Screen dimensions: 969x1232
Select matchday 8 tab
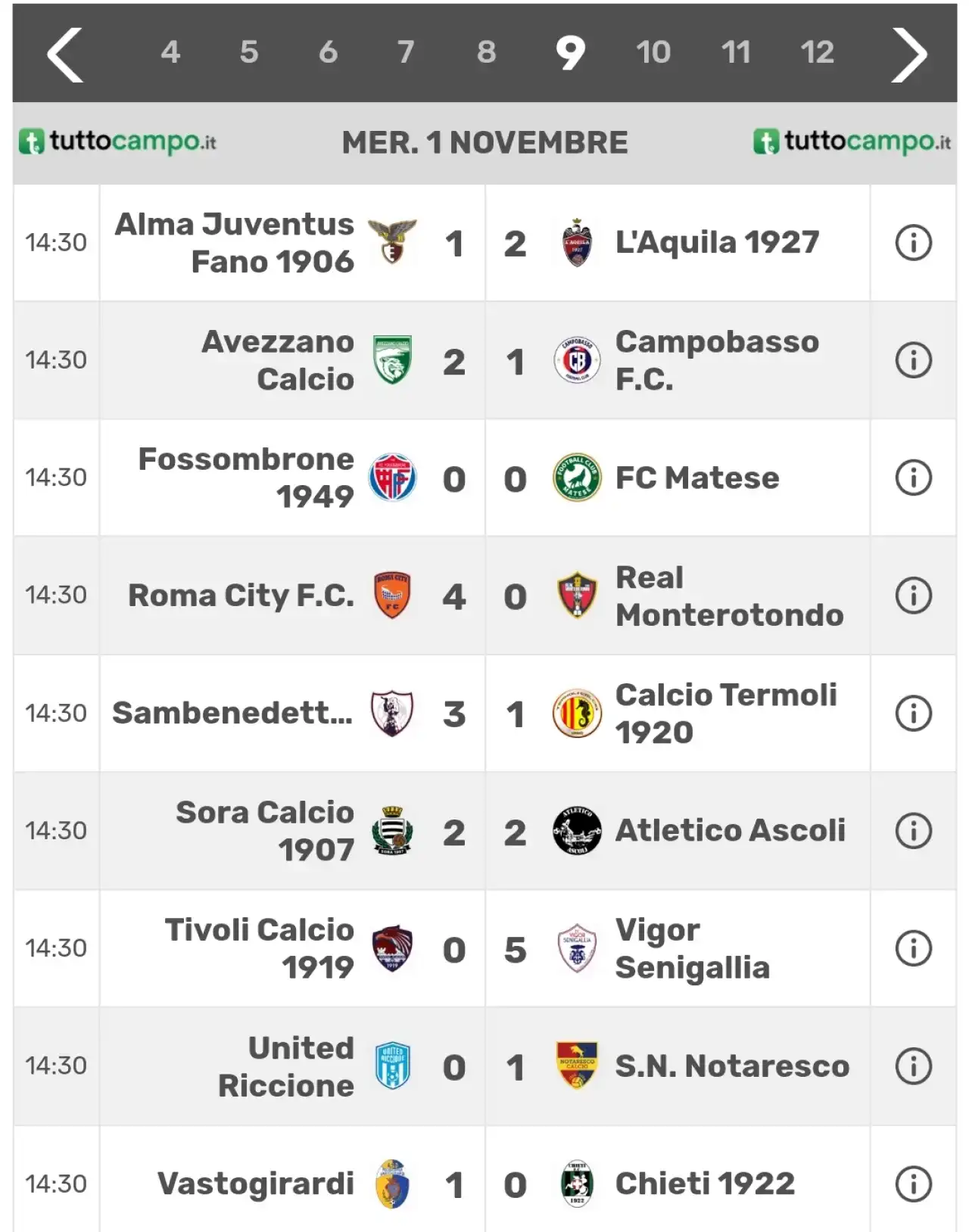[x=486, y=52]
